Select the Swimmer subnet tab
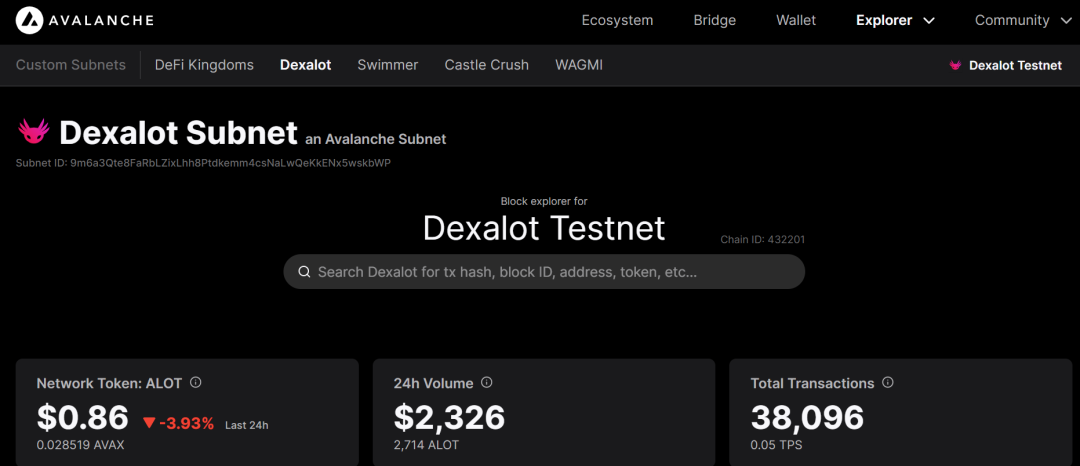Image resolution: width=1080 pixels, height=466 pixels. click(388, 65)
